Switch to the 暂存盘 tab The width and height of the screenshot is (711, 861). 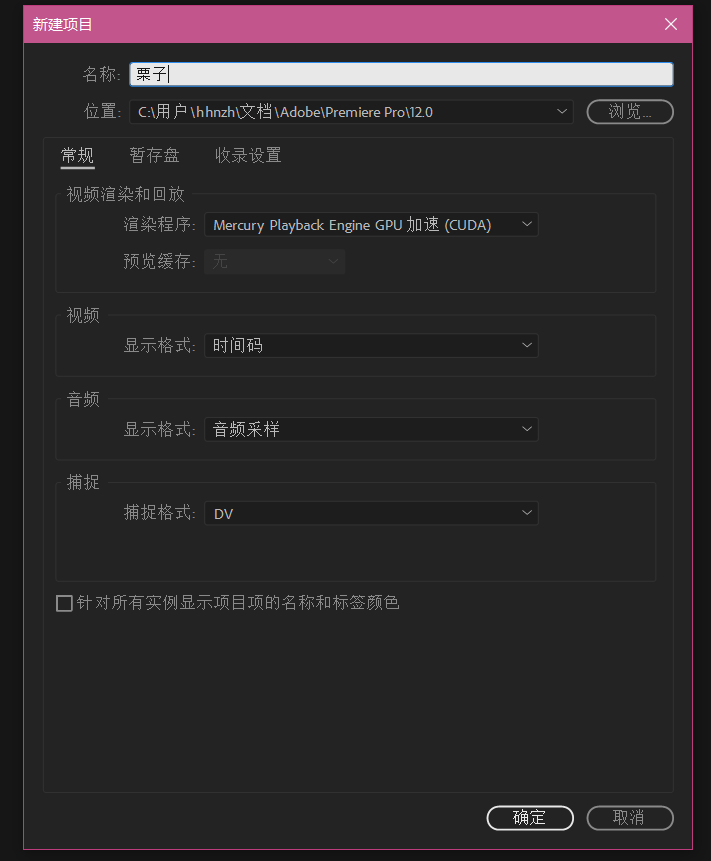click(x=154, y=155)
